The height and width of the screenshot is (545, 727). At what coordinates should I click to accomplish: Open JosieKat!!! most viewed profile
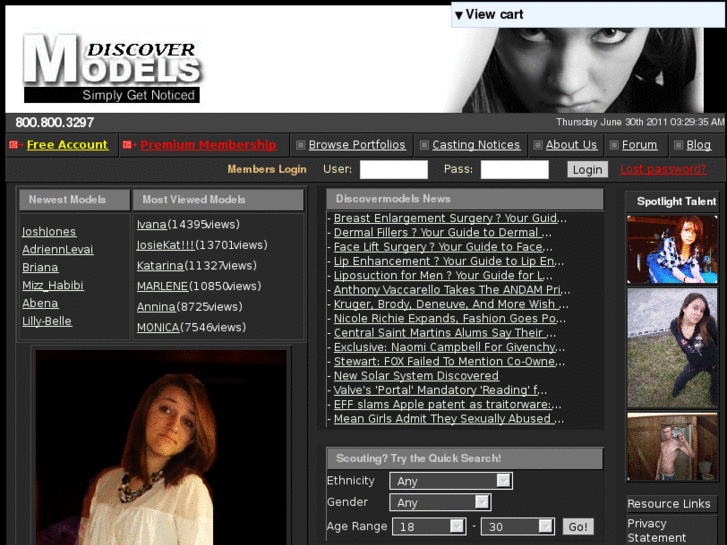pyautogui.click(x=166, y=244)
